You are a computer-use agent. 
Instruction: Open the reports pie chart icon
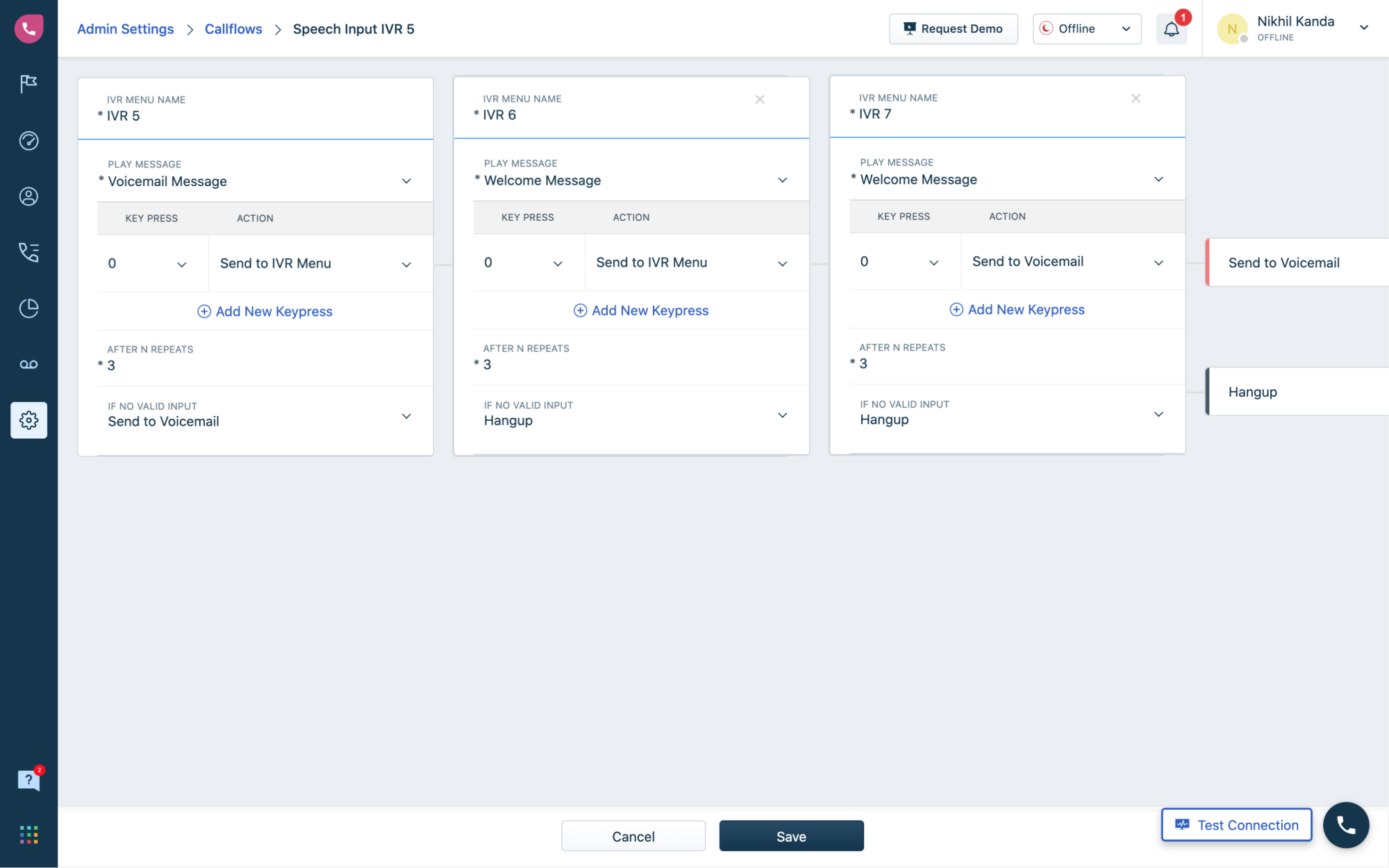(28, 308)
